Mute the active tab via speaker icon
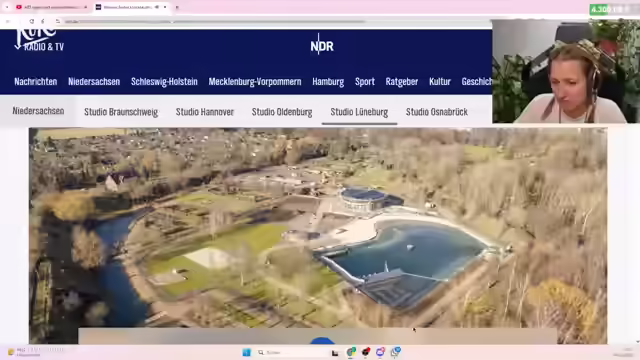The width and height of the screenshot is (640, 360). (x=157, y=7)
